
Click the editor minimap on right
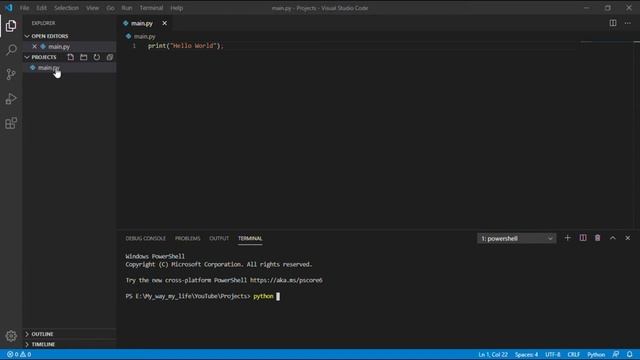[x=606, y=42]
